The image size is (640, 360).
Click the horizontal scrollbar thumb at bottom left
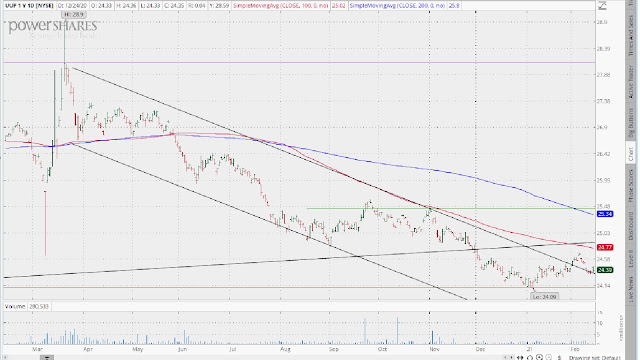[x=47, y=358]
